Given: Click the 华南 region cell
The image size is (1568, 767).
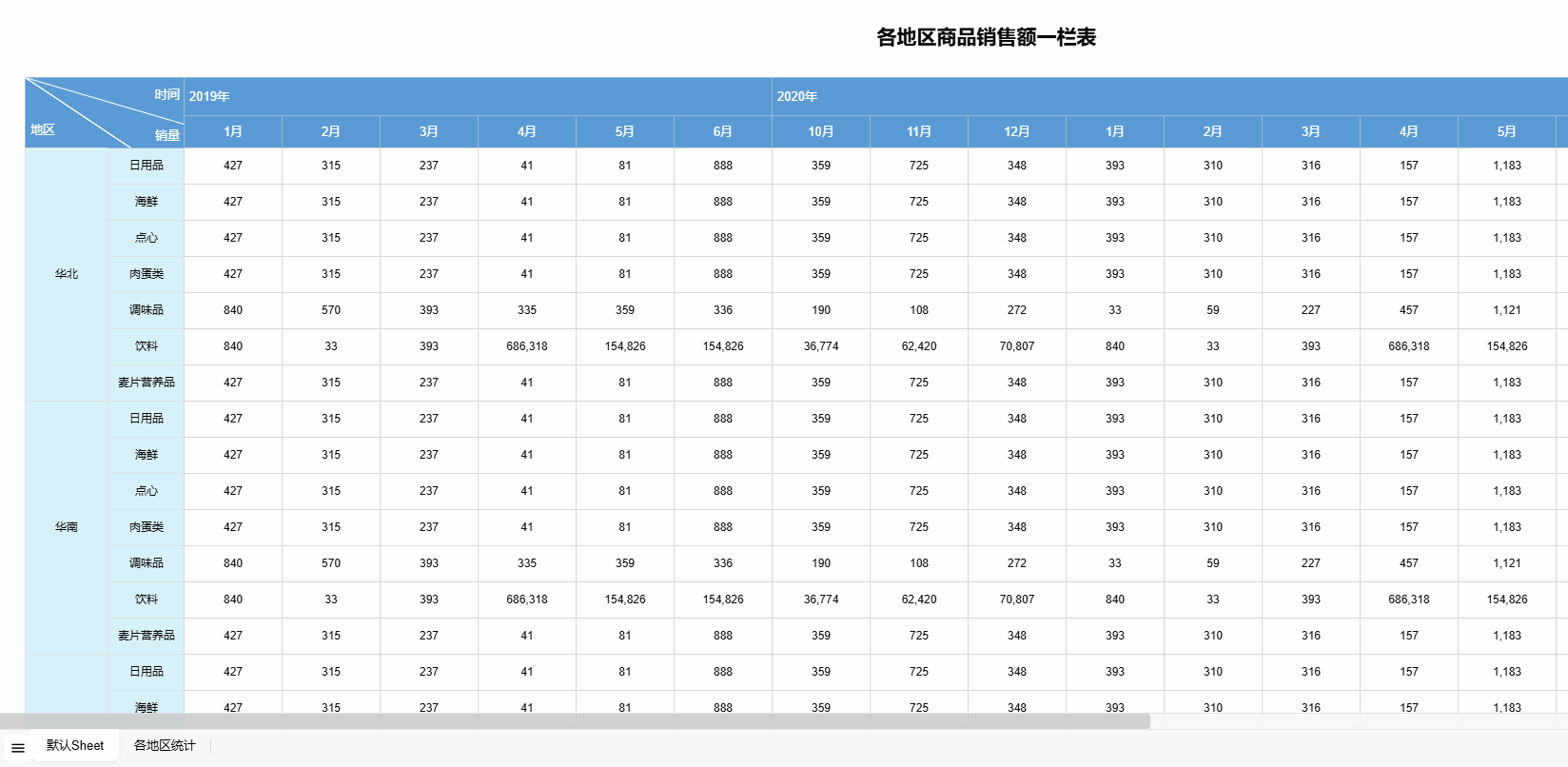Looking at the screenshot, I should tap(67, 527).
